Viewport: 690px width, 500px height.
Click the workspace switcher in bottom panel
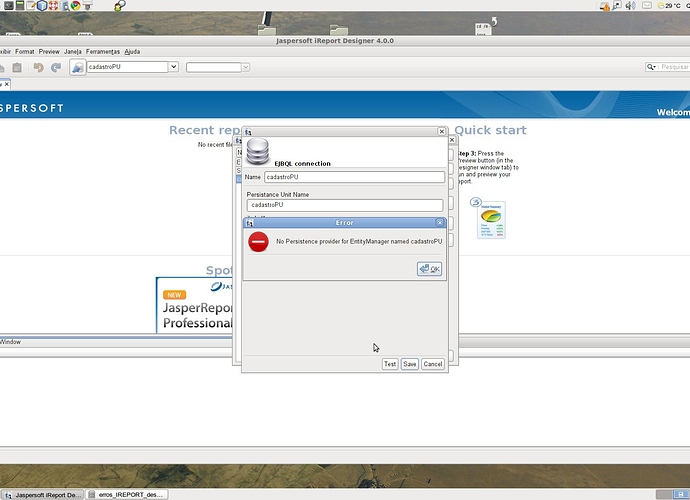click(x=672, y=495)
